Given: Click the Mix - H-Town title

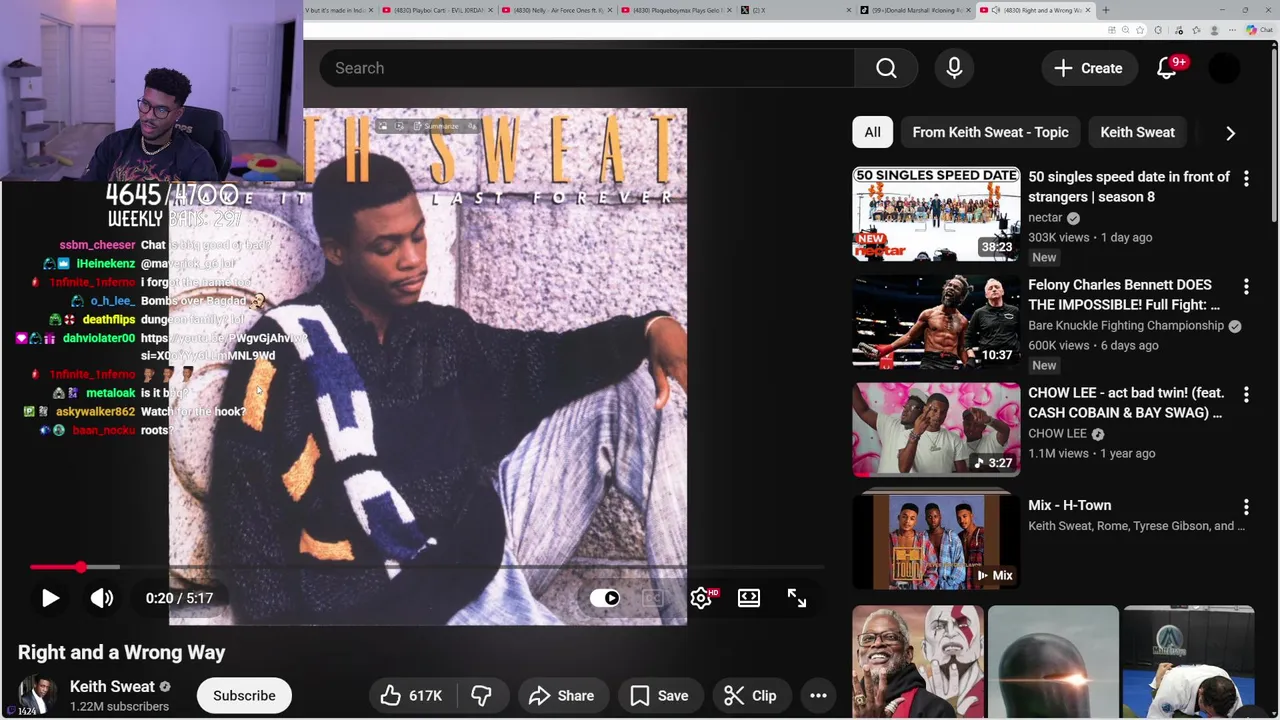Looking at the screenshot, I should click(1069, 506).
